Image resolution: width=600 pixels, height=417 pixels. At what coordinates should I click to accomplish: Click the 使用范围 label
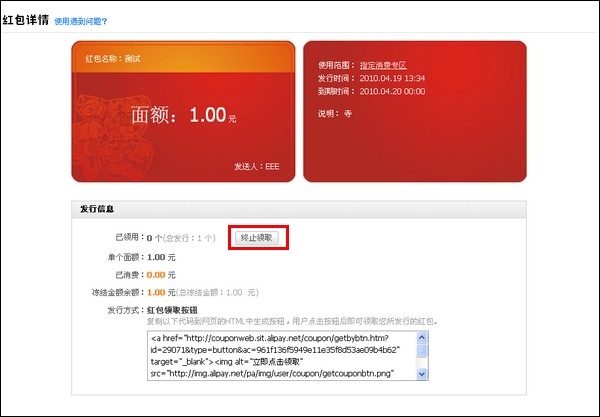click(x=336, y=65)
